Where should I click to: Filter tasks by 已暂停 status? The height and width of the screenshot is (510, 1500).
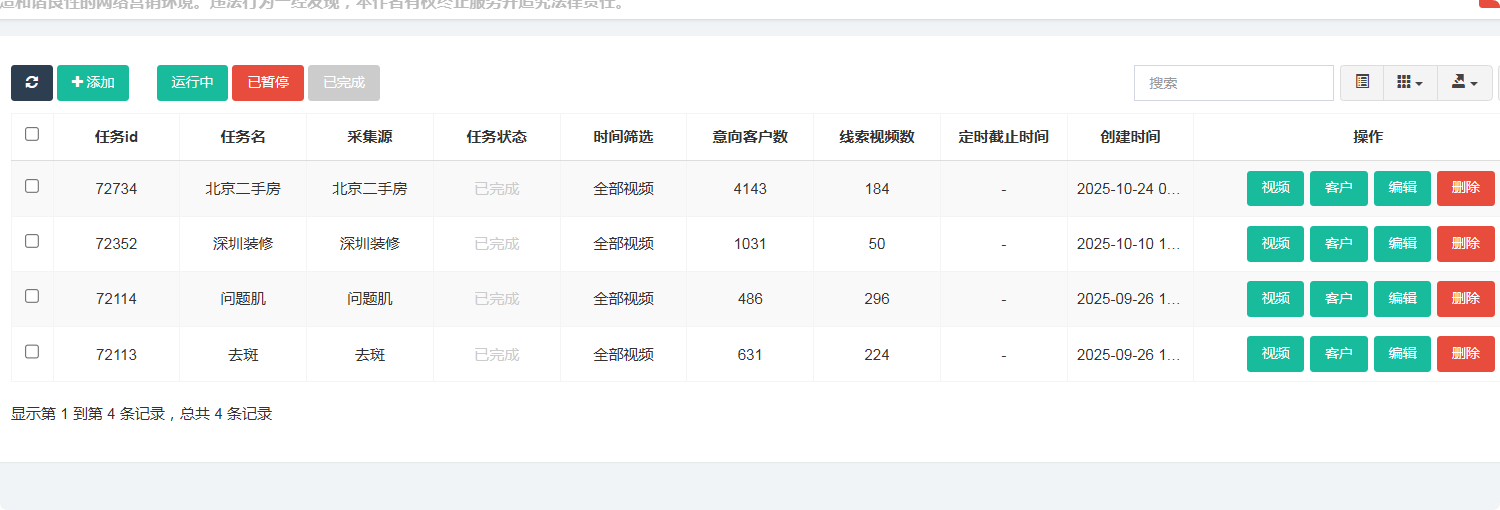[268, 83]
